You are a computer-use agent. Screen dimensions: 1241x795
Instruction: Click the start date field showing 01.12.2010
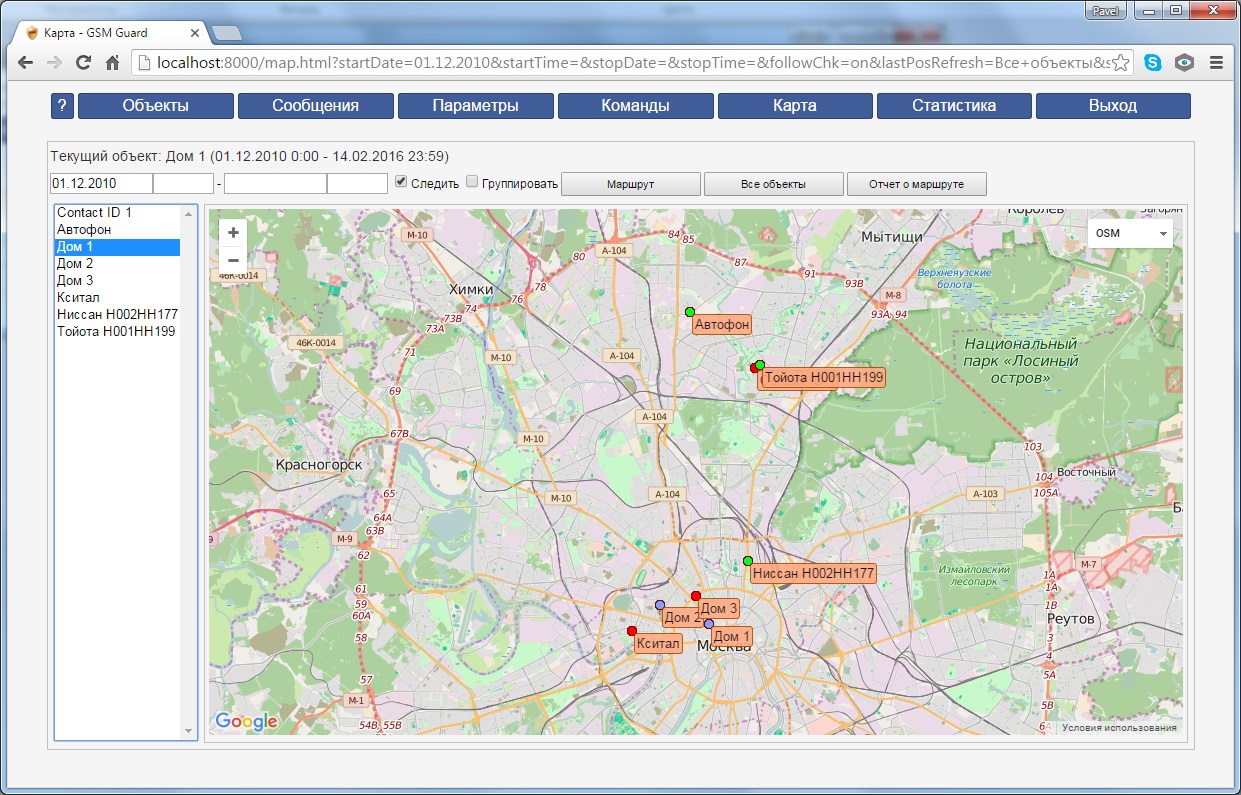[x=101, y=184]
